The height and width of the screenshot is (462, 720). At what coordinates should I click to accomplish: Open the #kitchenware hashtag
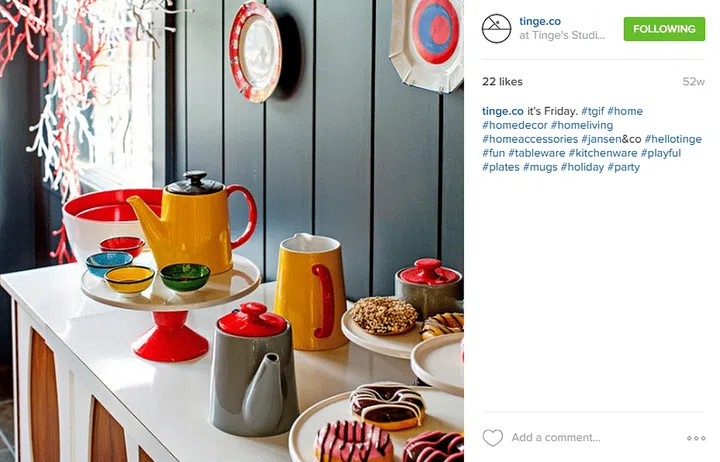(603, 153)
